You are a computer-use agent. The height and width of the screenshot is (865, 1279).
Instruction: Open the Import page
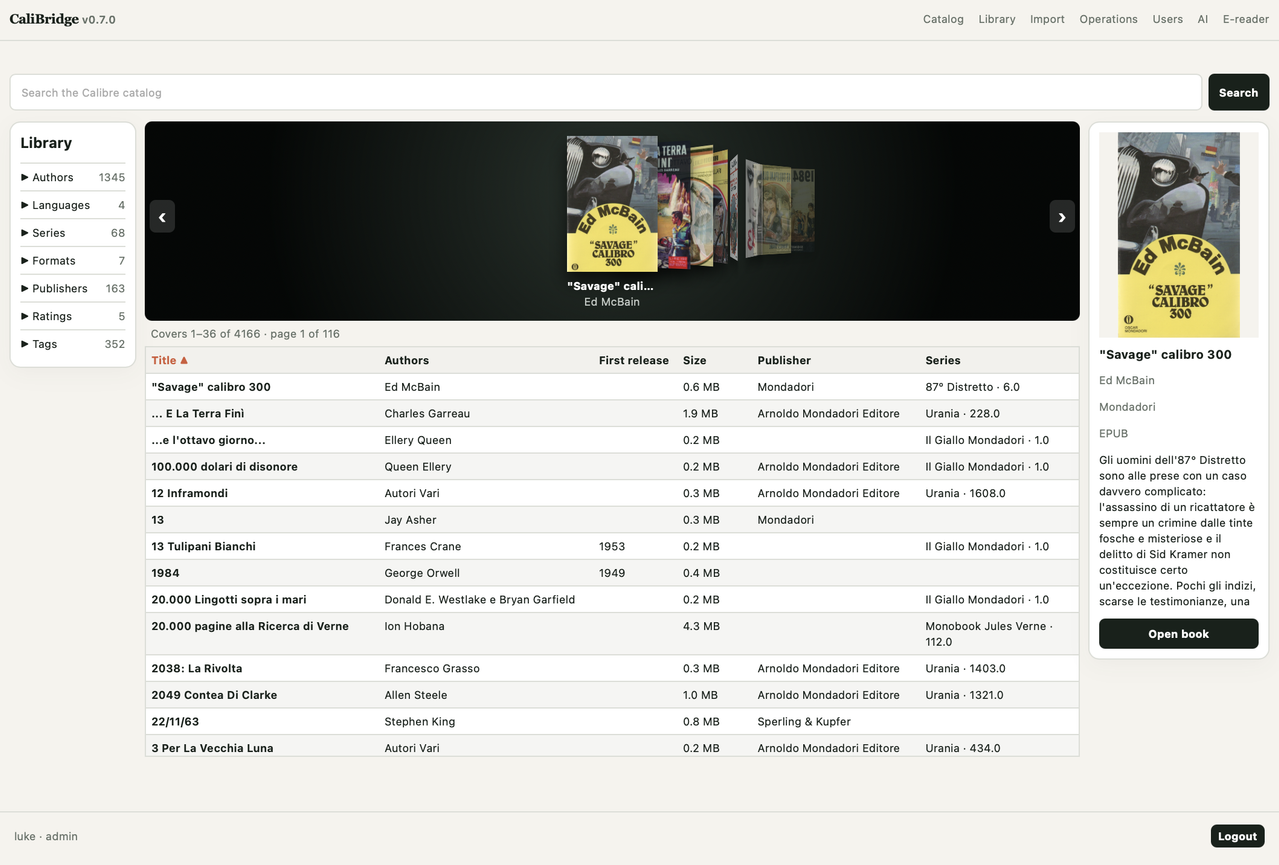[1047, 19]
